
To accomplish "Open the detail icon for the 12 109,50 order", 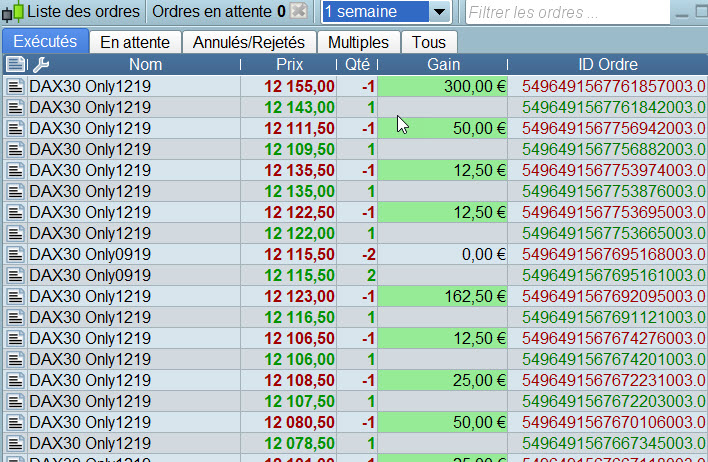I will tap(15, 149).
